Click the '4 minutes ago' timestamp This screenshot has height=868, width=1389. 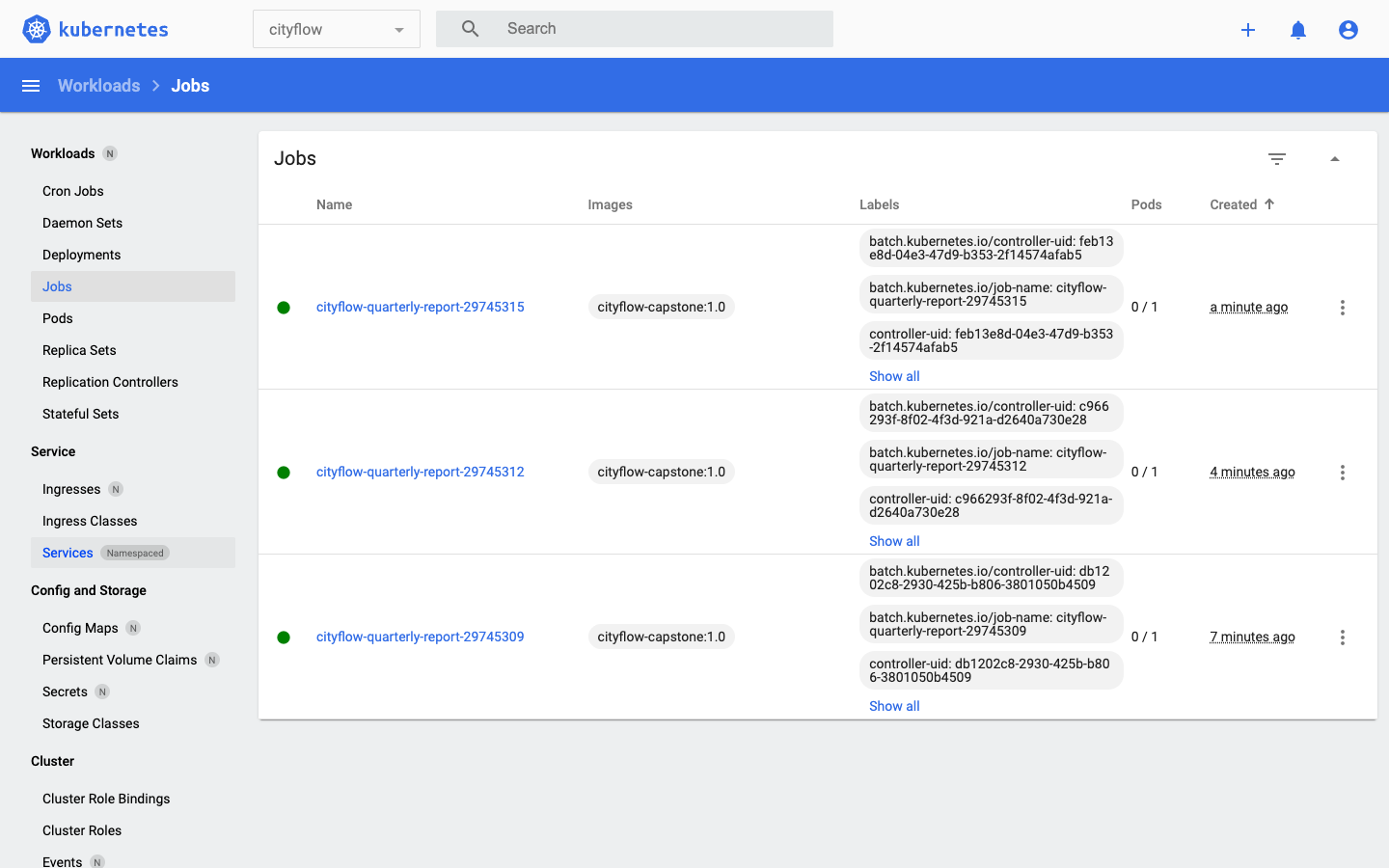click(1252, 472)
